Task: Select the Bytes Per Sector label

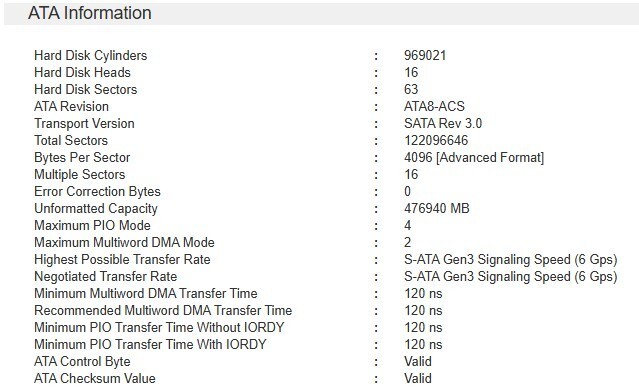Action: pyautogui.click(x=82, y=157)
